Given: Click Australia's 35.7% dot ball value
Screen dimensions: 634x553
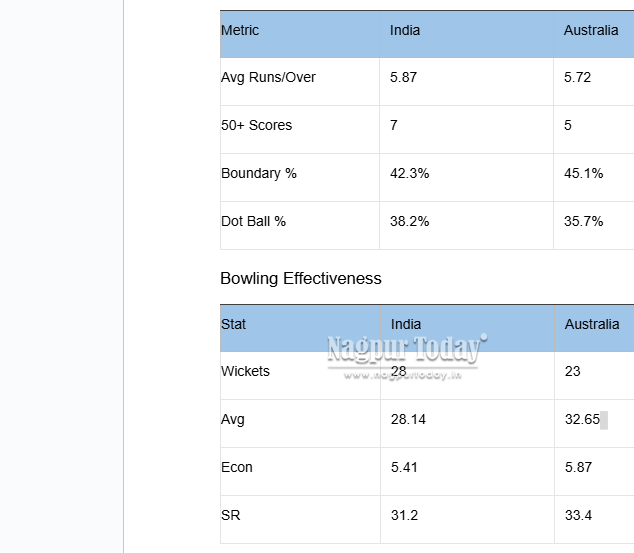Looking at the screenshot, I should (584, 222).
